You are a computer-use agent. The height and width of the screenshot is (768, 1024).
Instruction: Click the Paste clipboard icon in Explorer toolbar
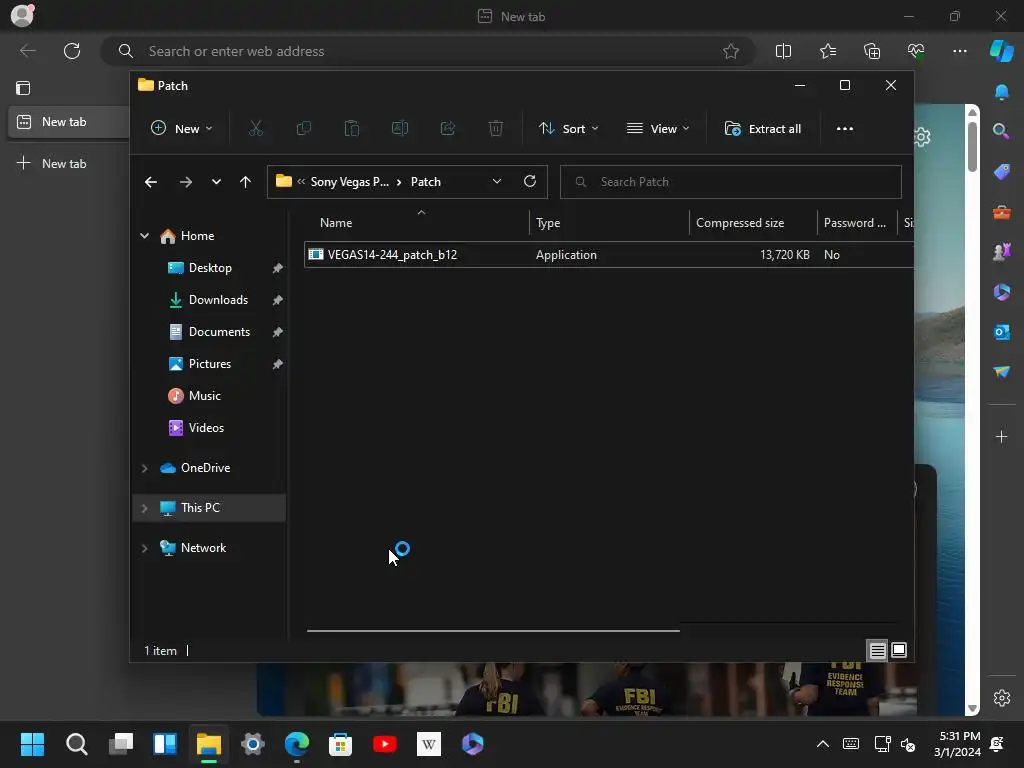click(x=351, y=129)
